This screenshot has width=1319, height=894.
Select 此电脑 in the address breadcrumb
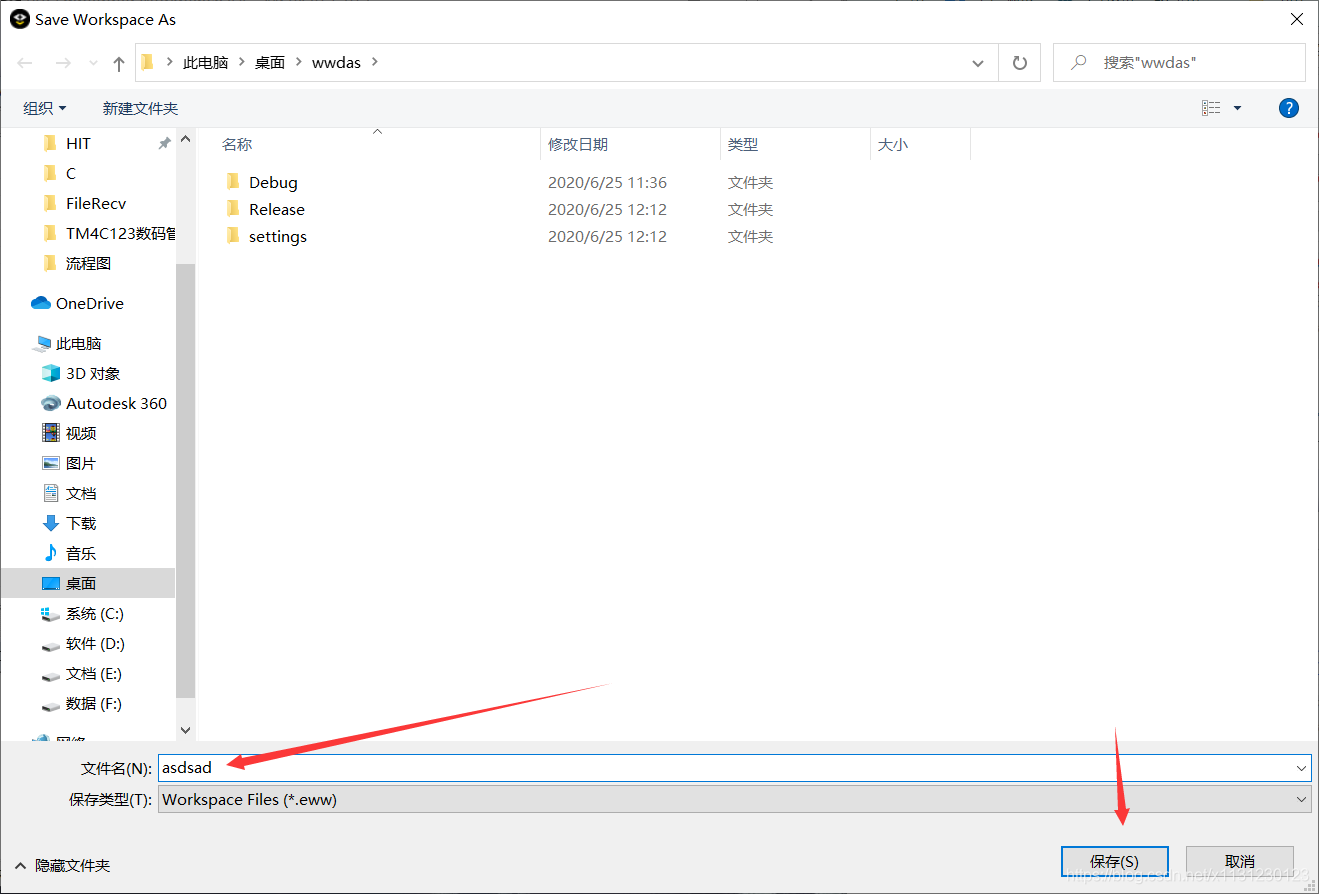tap(205, 62)
